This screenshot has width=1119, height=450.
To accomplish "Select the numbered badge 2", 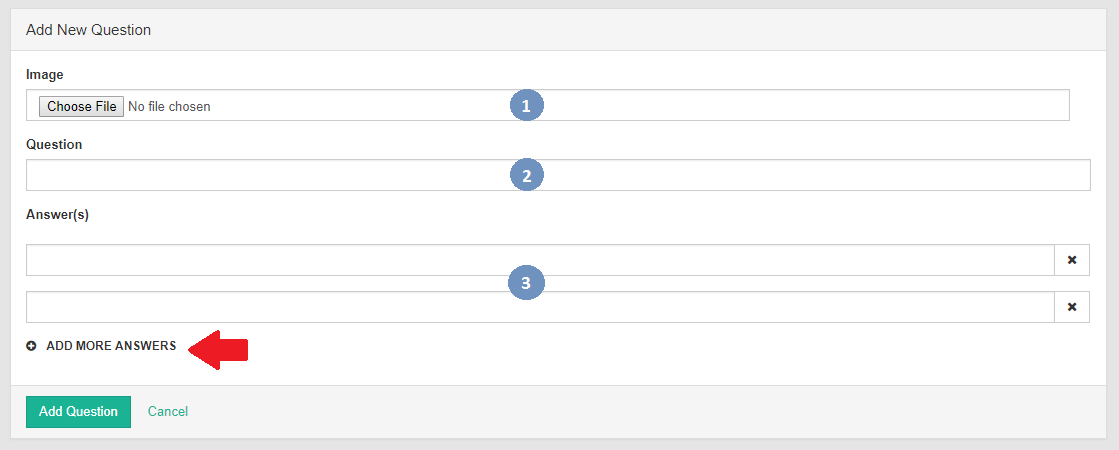I will click(526, 176).
